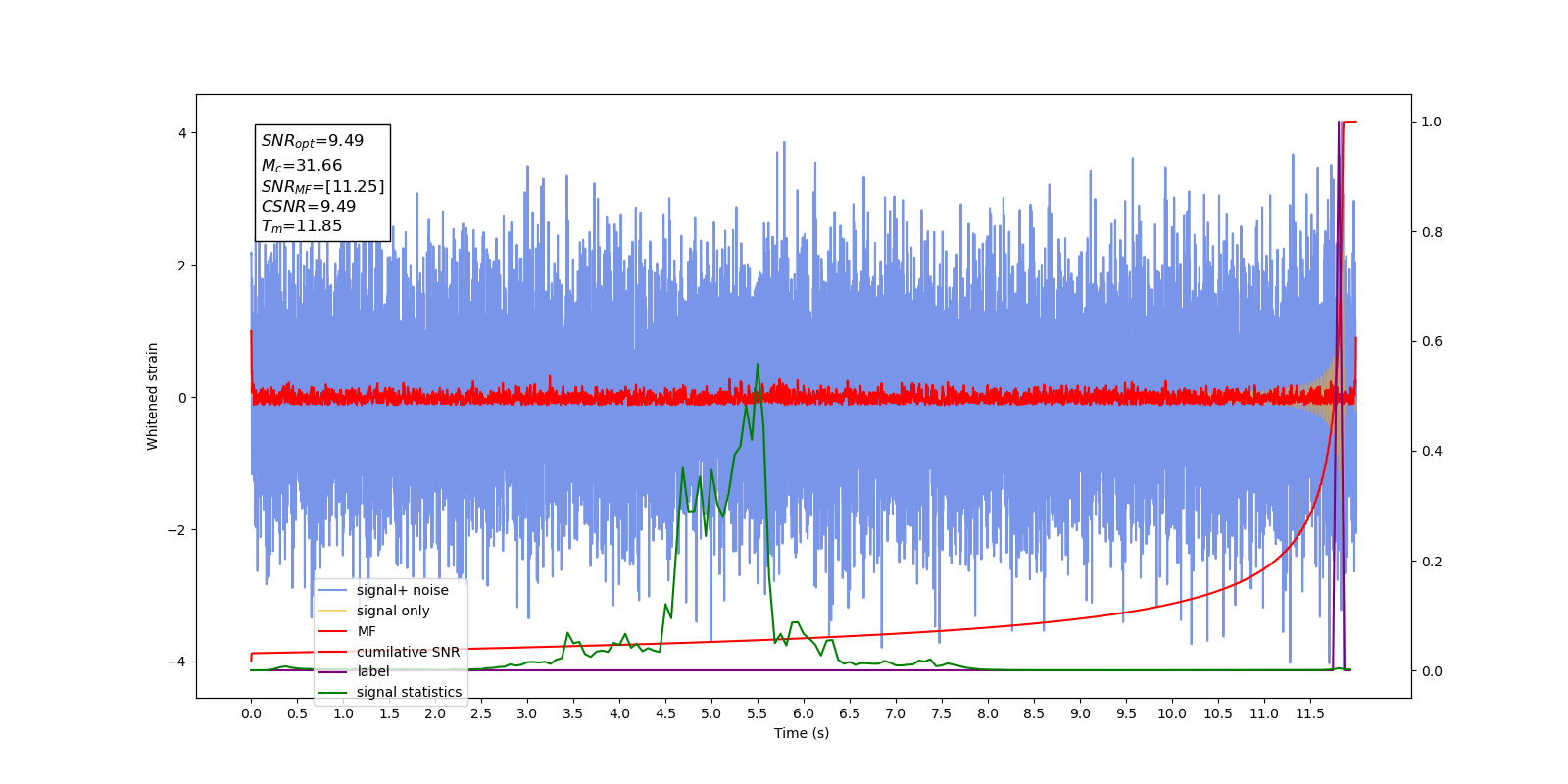
Task: Click the blue 'signal+ noise' legend line swatch
Action: 333,590
